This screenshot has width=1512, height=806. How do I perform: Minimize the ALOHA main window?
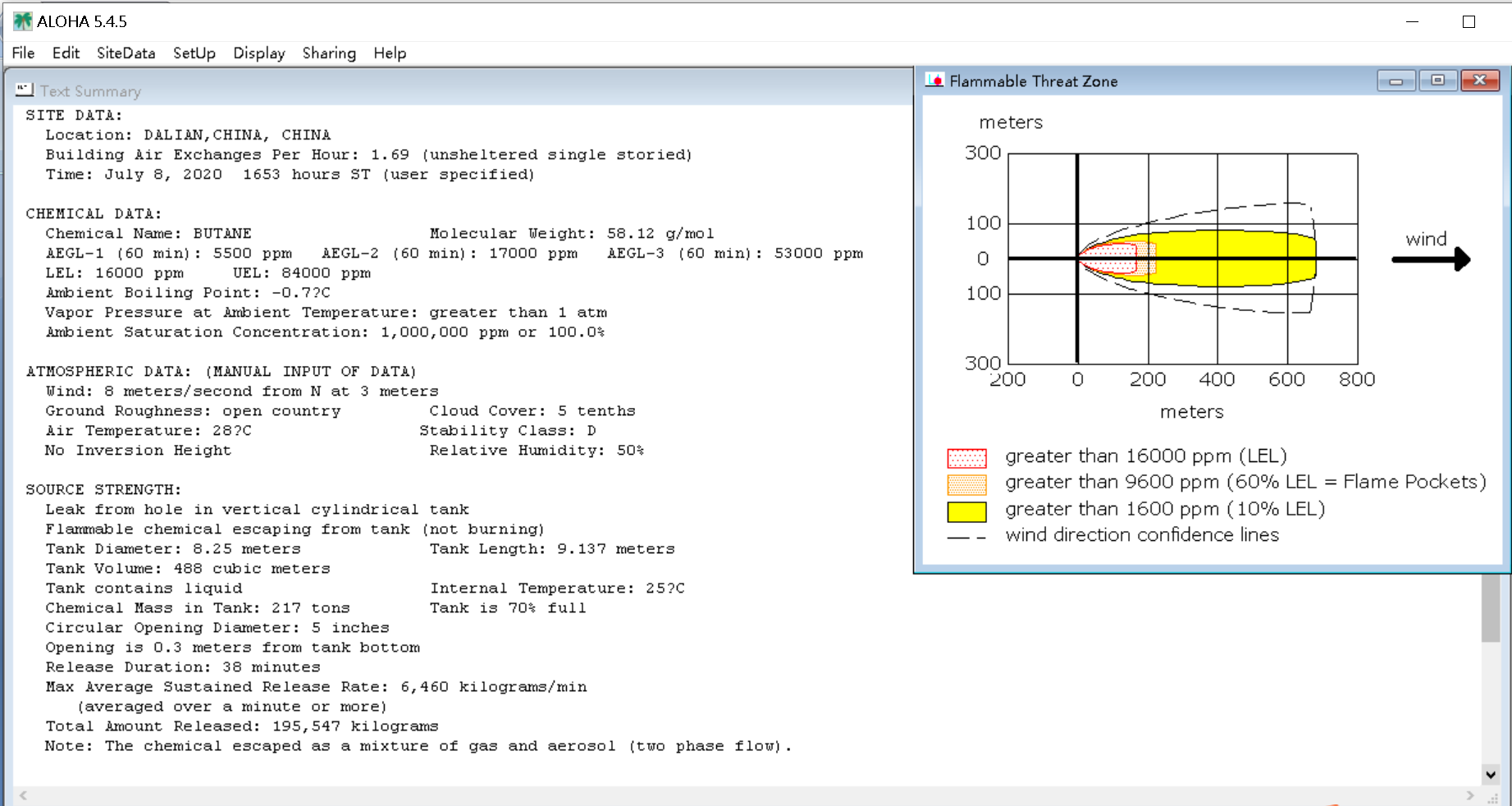point(1412,22)
